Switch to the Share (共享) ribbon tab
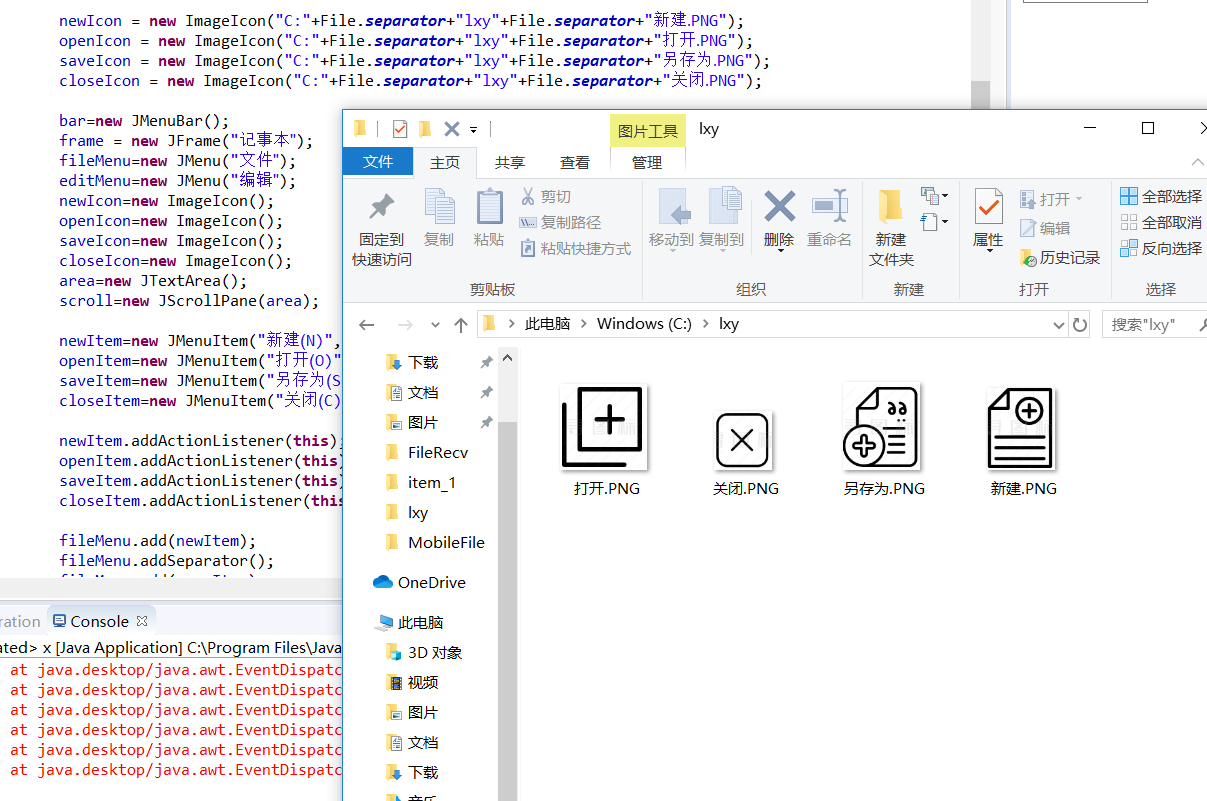This screenshot has width=1207, height=801. (x=510, y=162)
